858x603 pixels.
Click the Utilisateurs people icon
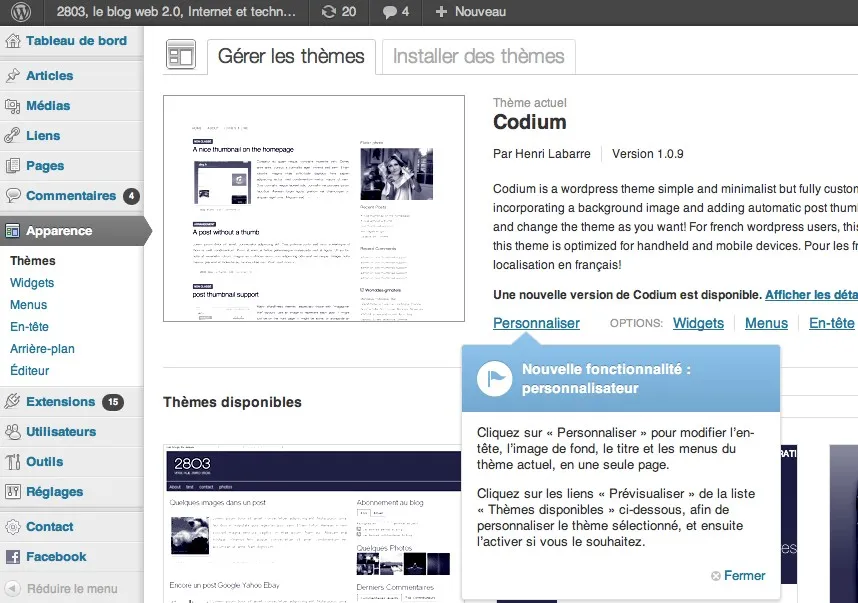click(x=13, y=432)
